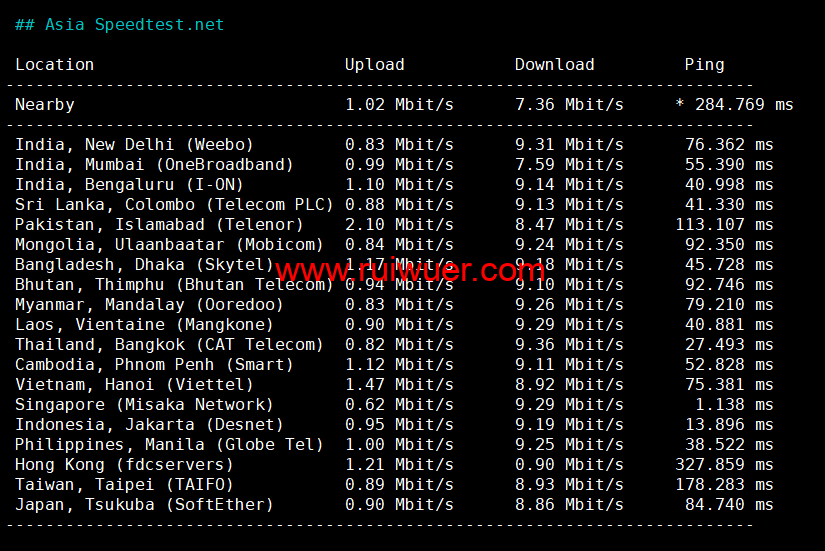
Task: Click Pakistan, Islamabad (Telenor) entry
Action: tap(159, 225)
